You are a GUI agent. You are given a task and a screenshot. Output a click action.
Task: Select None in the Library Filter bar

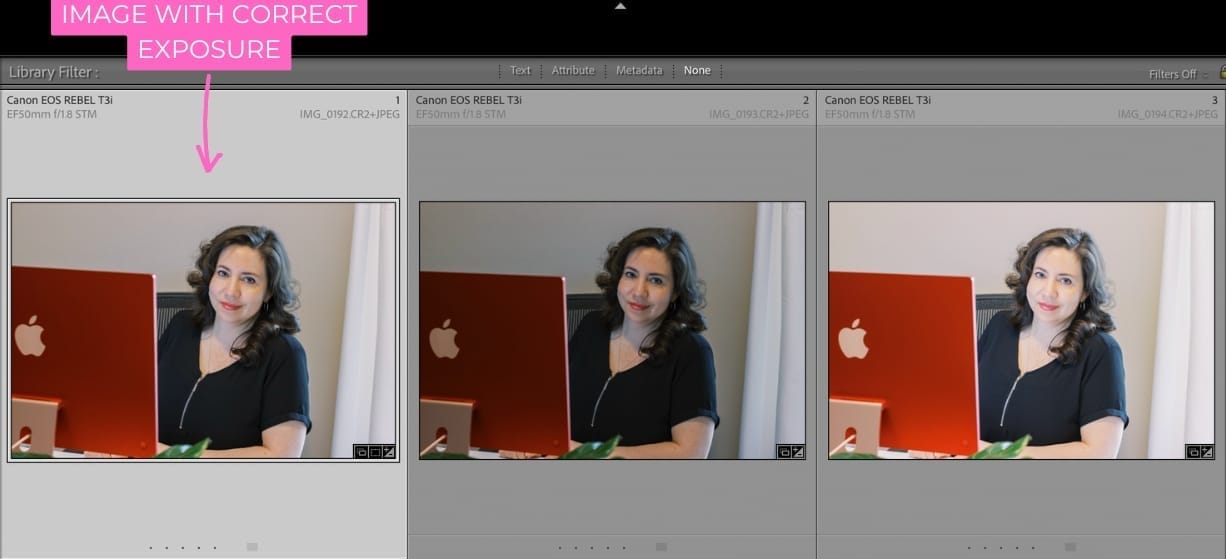tap(697, 70)
